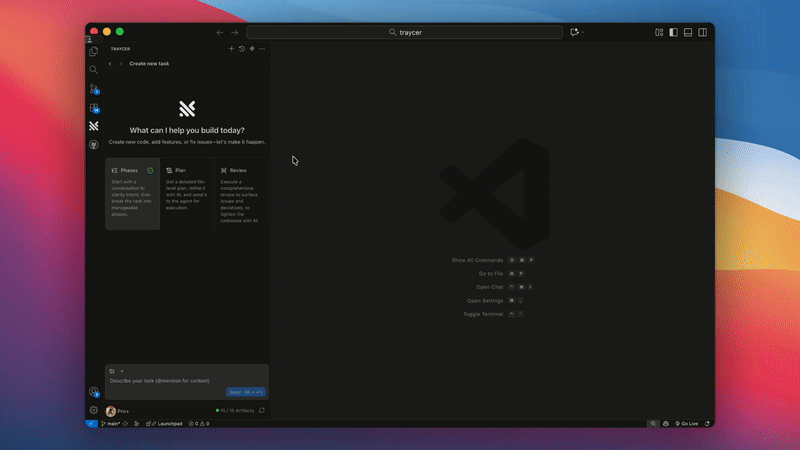Click the diamond icon in Traycer header
Screen dimensions: 800x450
[x=252, y=49]
